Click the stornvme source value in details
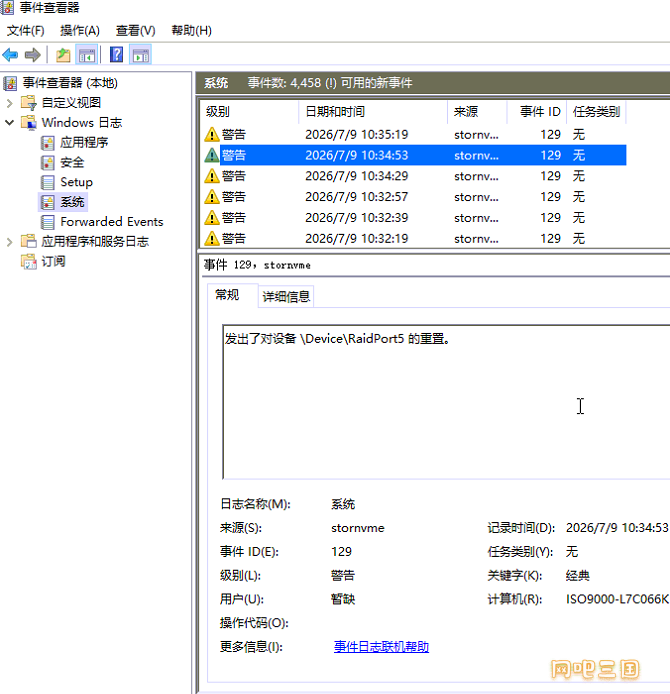 (x=358, y=528)
